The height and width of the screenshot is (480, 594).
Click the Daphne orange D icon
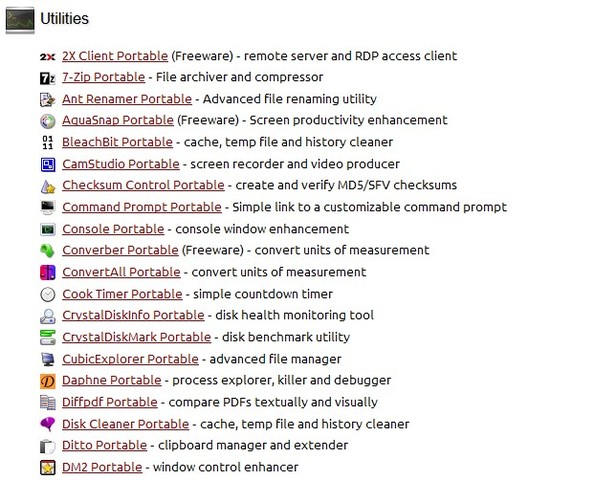coord(48,381)
